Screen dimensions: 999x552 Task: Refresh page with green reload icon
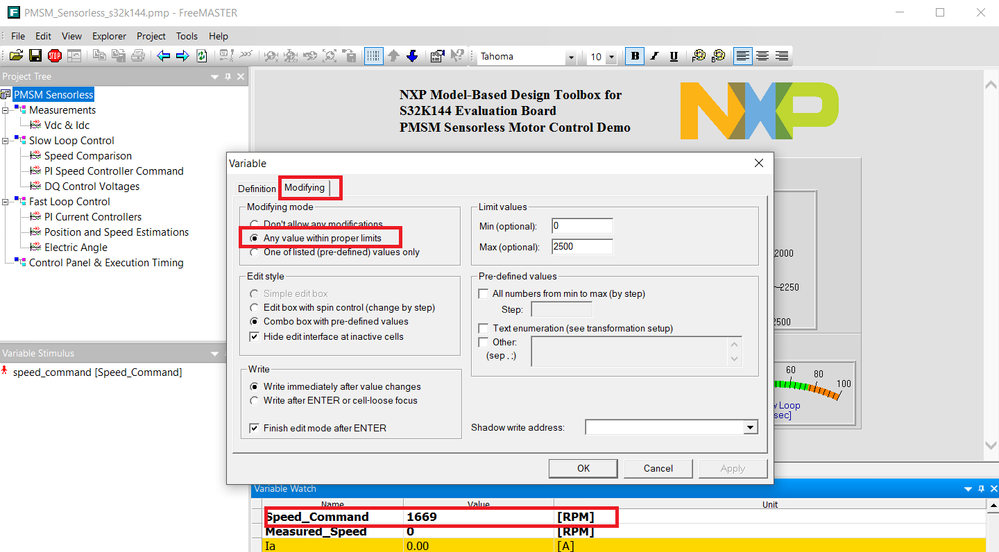click(x=202, y=56)
